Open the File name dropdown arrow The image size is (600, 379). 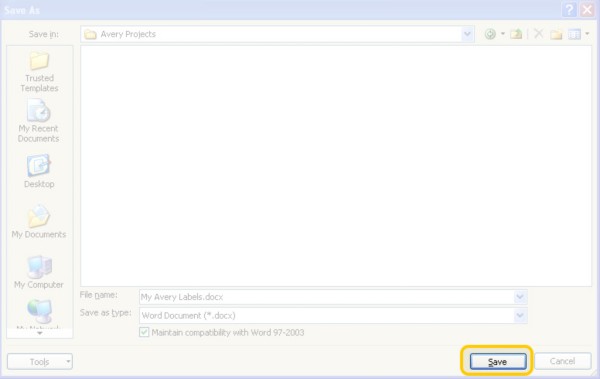[x=520, y=297]
